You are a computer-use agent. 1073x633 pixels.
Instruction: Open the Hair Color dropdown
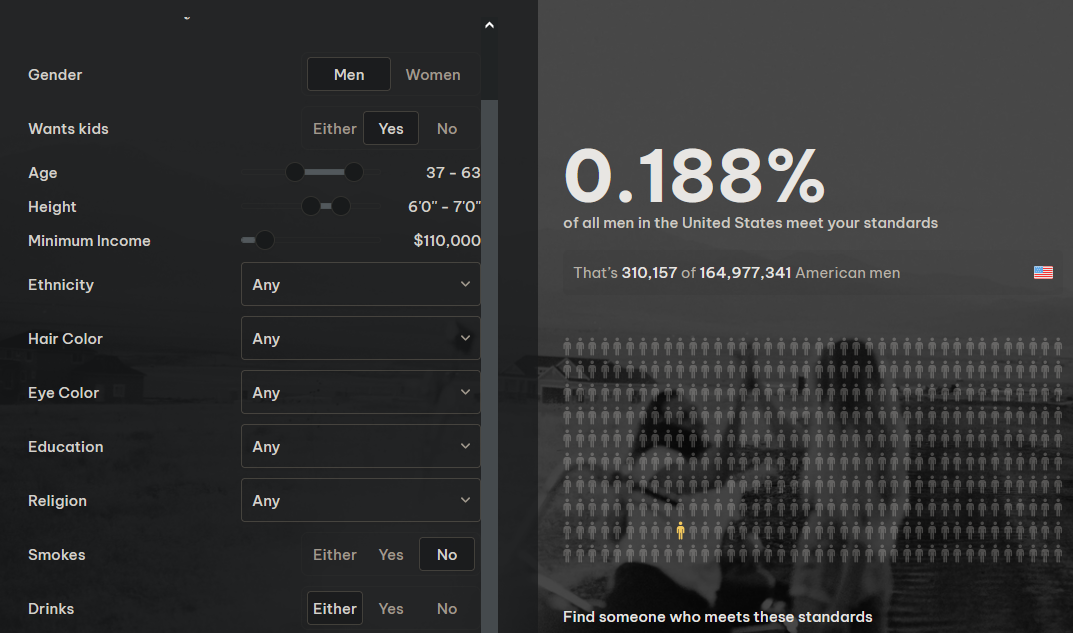[x=361, y=338]
